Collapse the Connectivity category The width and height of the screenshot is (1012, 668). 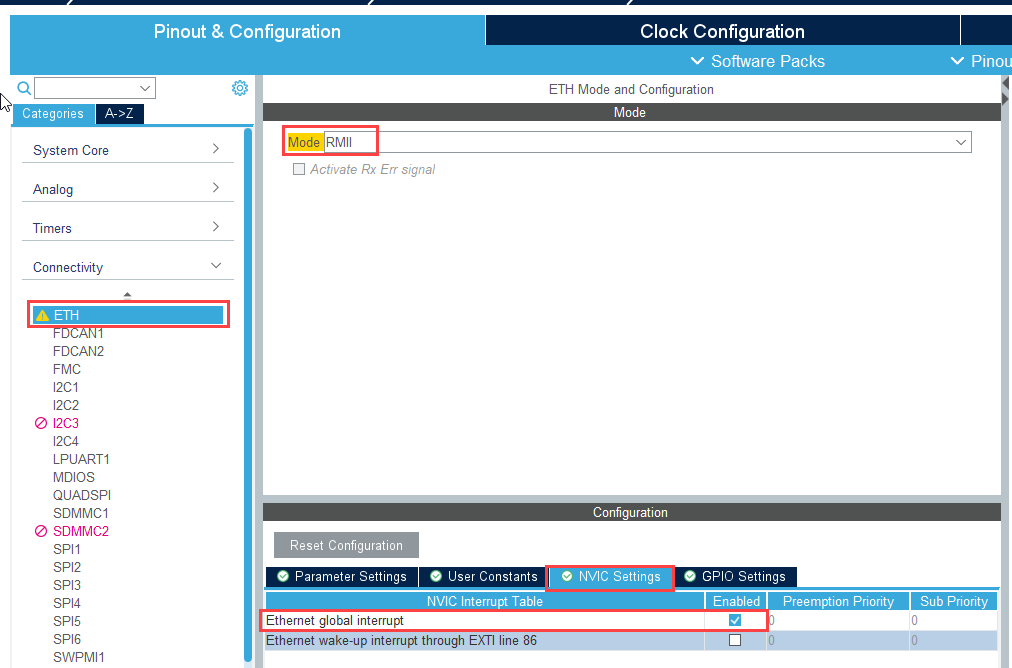coord(127,267)
